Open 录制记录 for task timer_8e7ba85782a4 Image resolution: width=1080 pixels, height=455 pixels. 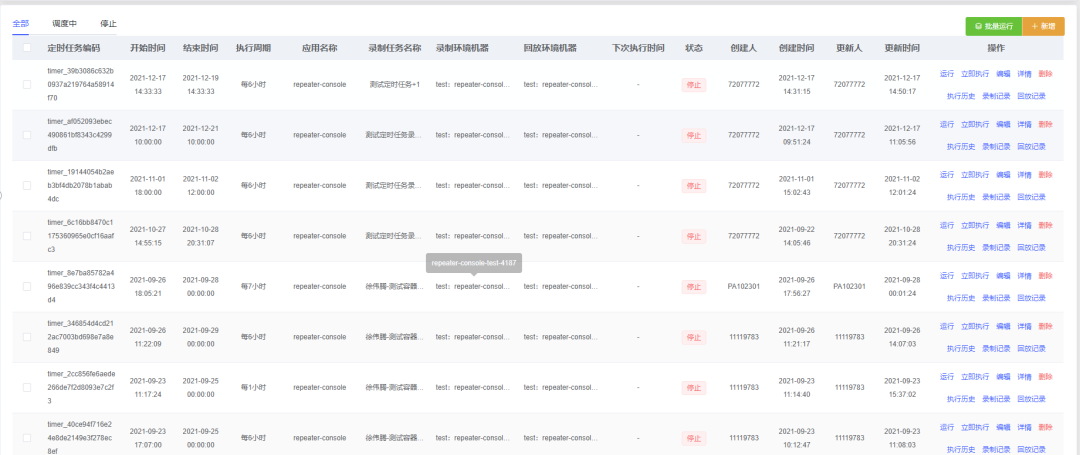tap(996, 297)
